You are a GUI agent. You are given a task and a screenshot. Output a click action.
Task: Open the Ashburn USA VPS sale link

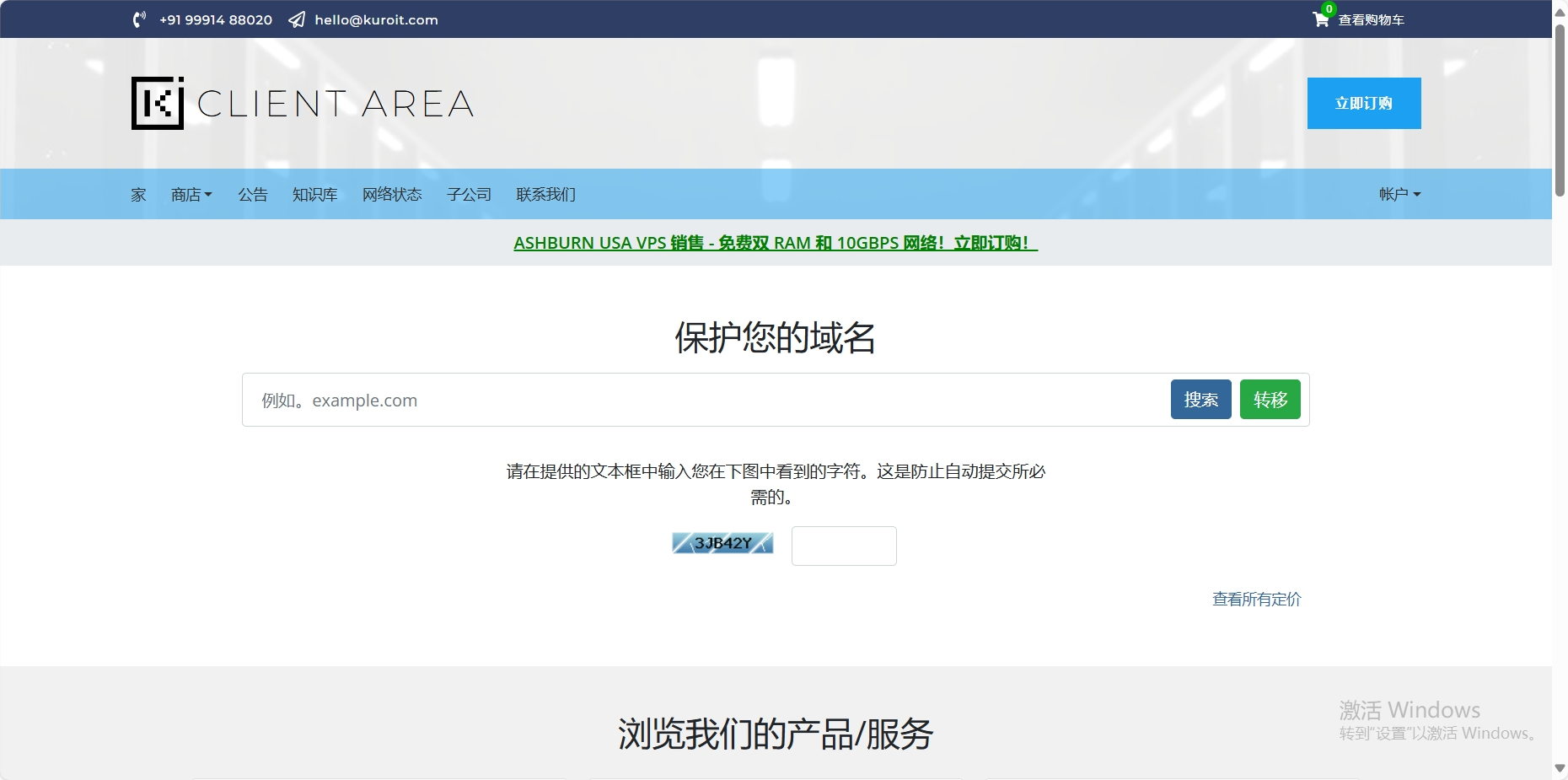775,243
